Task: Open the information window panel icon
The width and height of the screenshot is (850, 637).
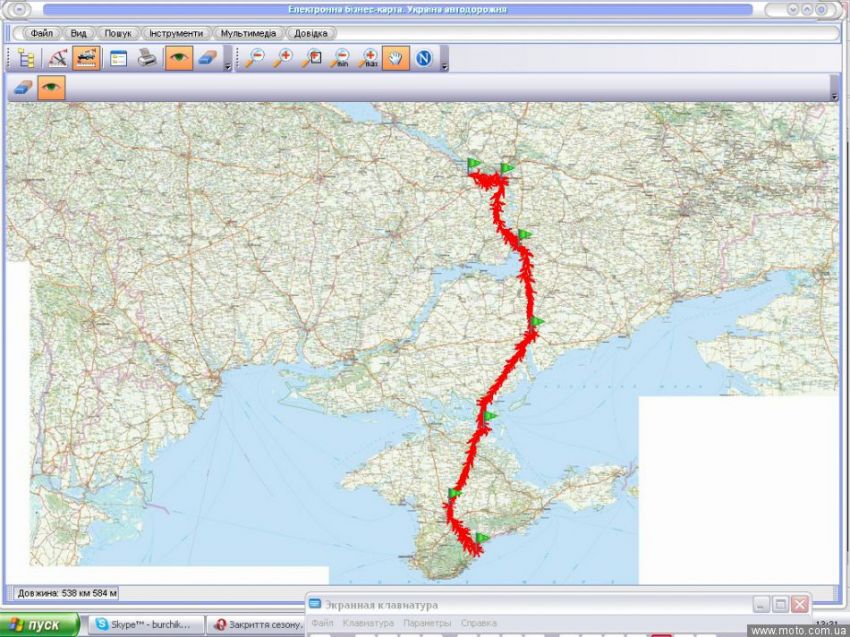Action: coord(118,58)
